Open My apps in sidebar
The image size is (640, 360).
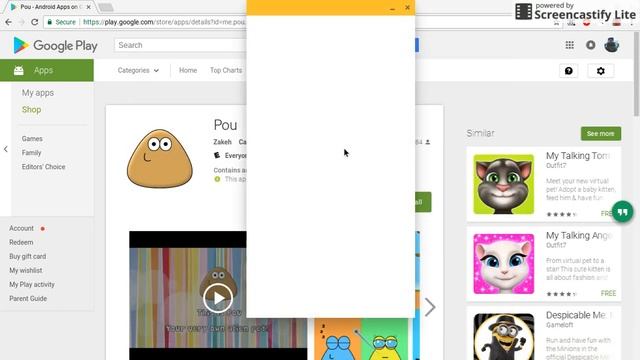pyautogui.click(x=38, y=93)
